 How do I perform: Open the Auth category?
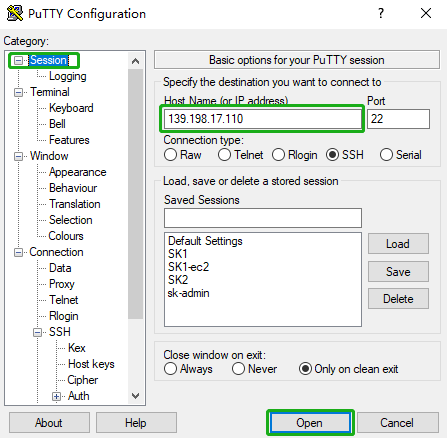79,396
